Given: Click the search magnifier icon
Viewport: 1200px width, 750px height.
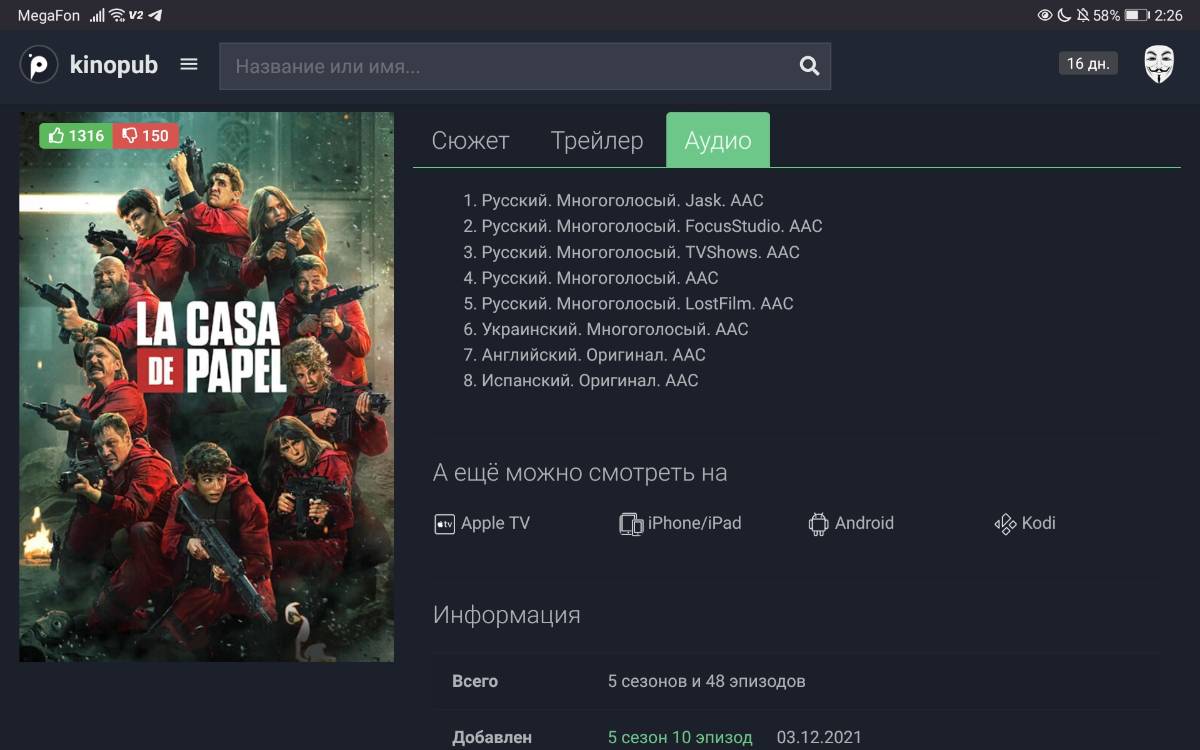Looking at the screenshot, I should tap(809, 66).
